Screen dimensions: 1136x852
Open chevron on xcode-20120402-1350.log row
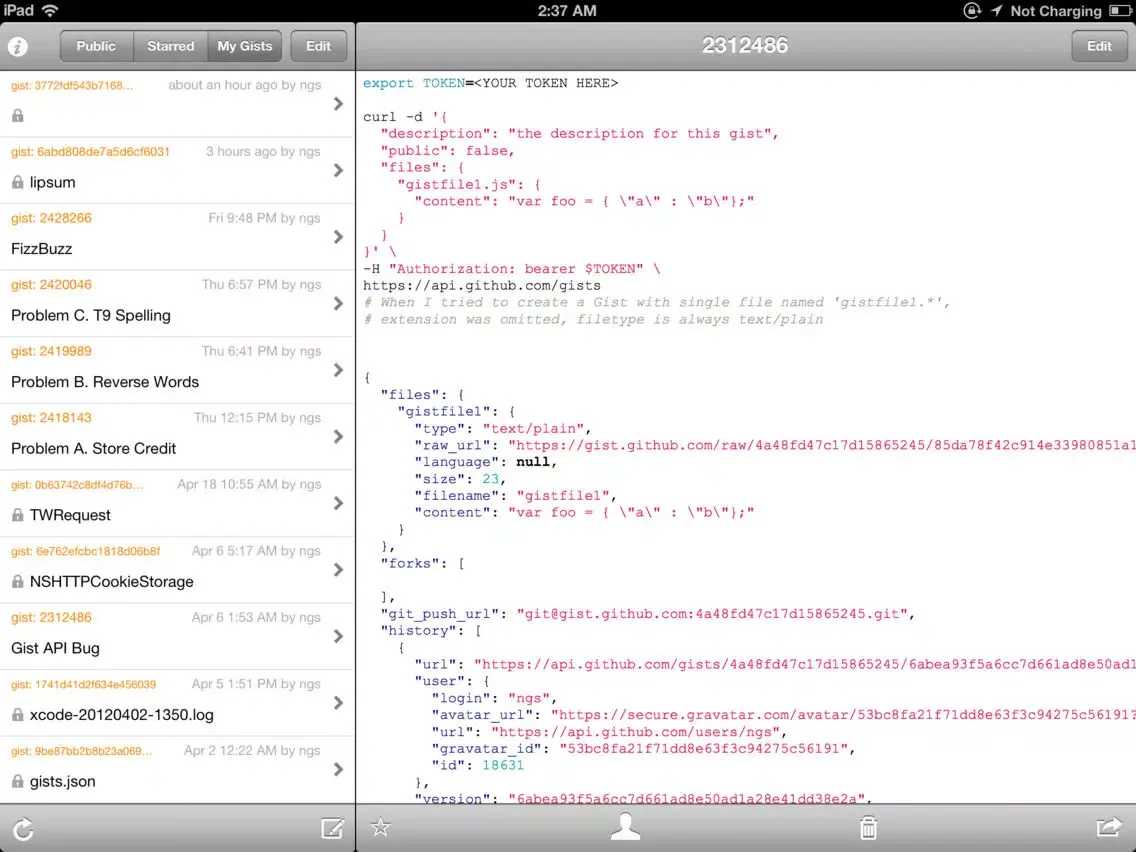[x=338, y=704]
